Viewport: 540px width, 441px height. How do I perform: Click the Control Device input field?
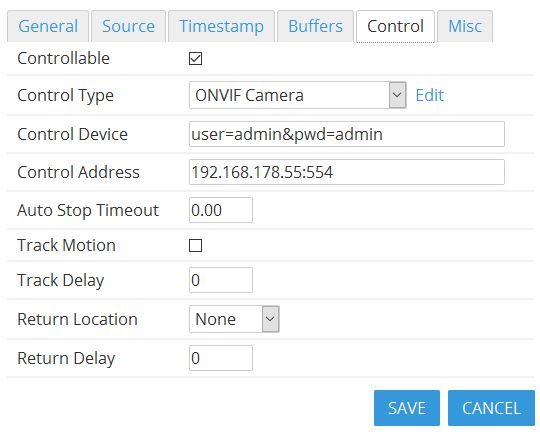tap(347, 134)
